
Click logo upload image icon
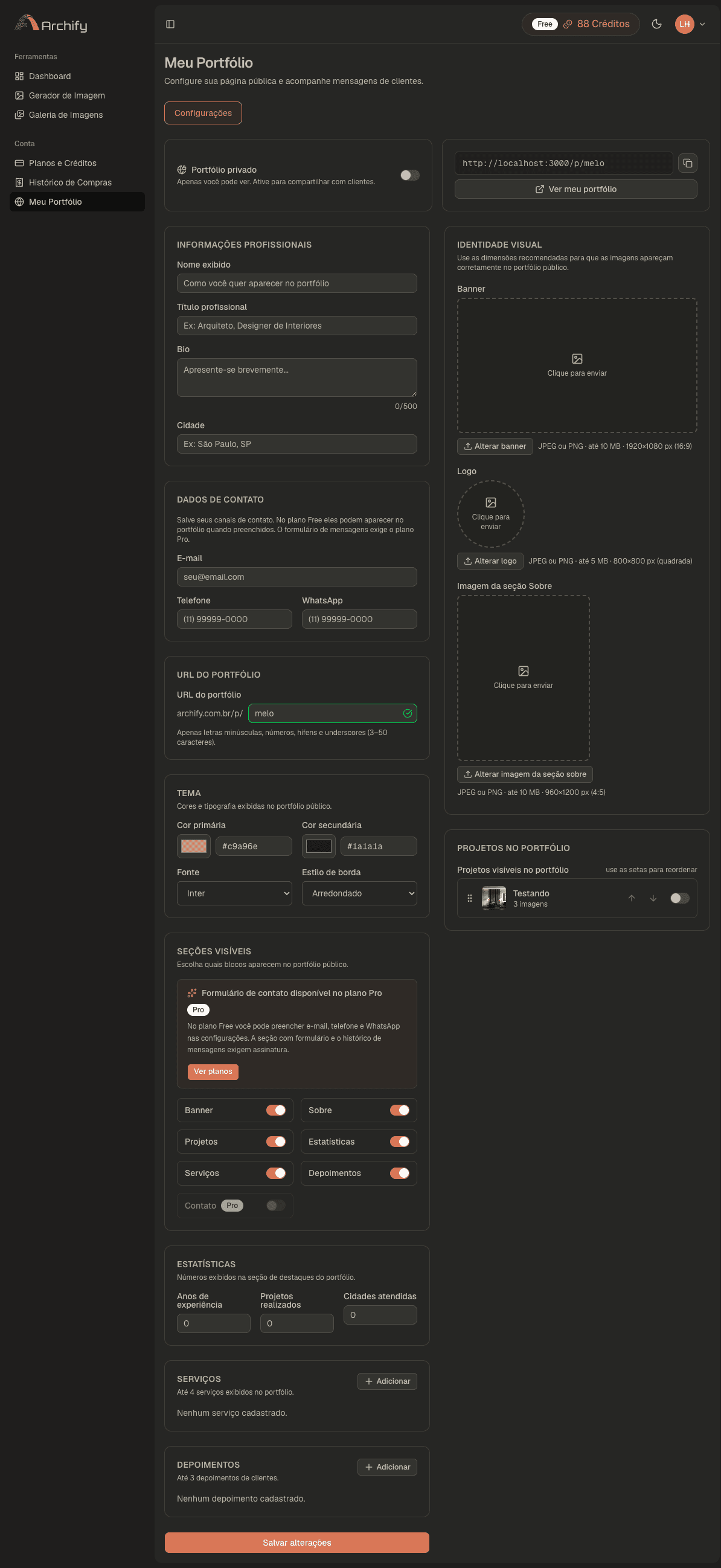[x=491, y=503]
